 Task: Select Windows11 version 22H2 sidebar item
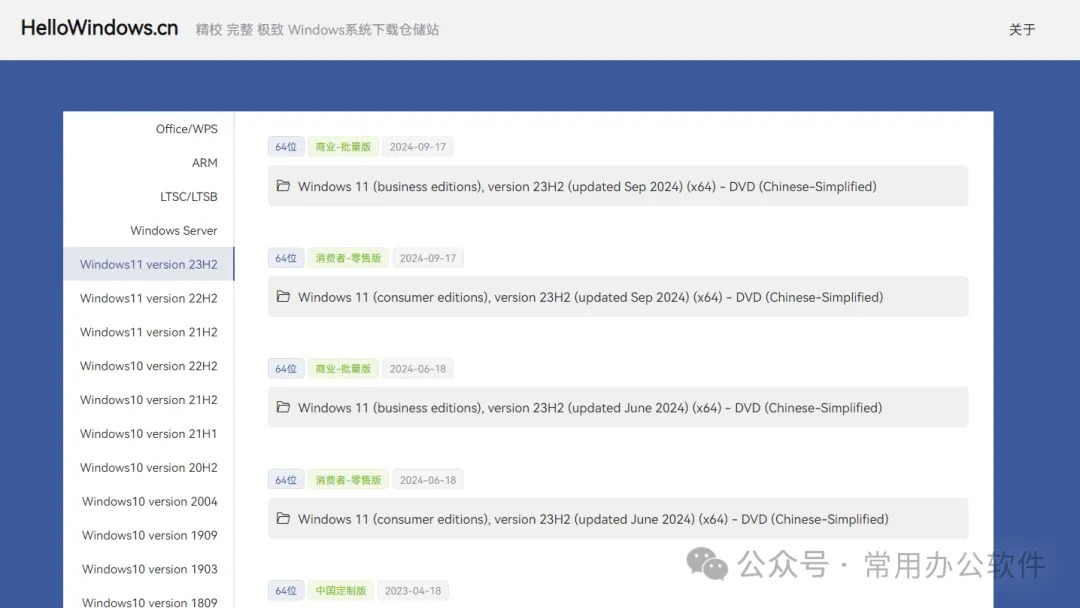pyautogui.click(x=148, y=297)
